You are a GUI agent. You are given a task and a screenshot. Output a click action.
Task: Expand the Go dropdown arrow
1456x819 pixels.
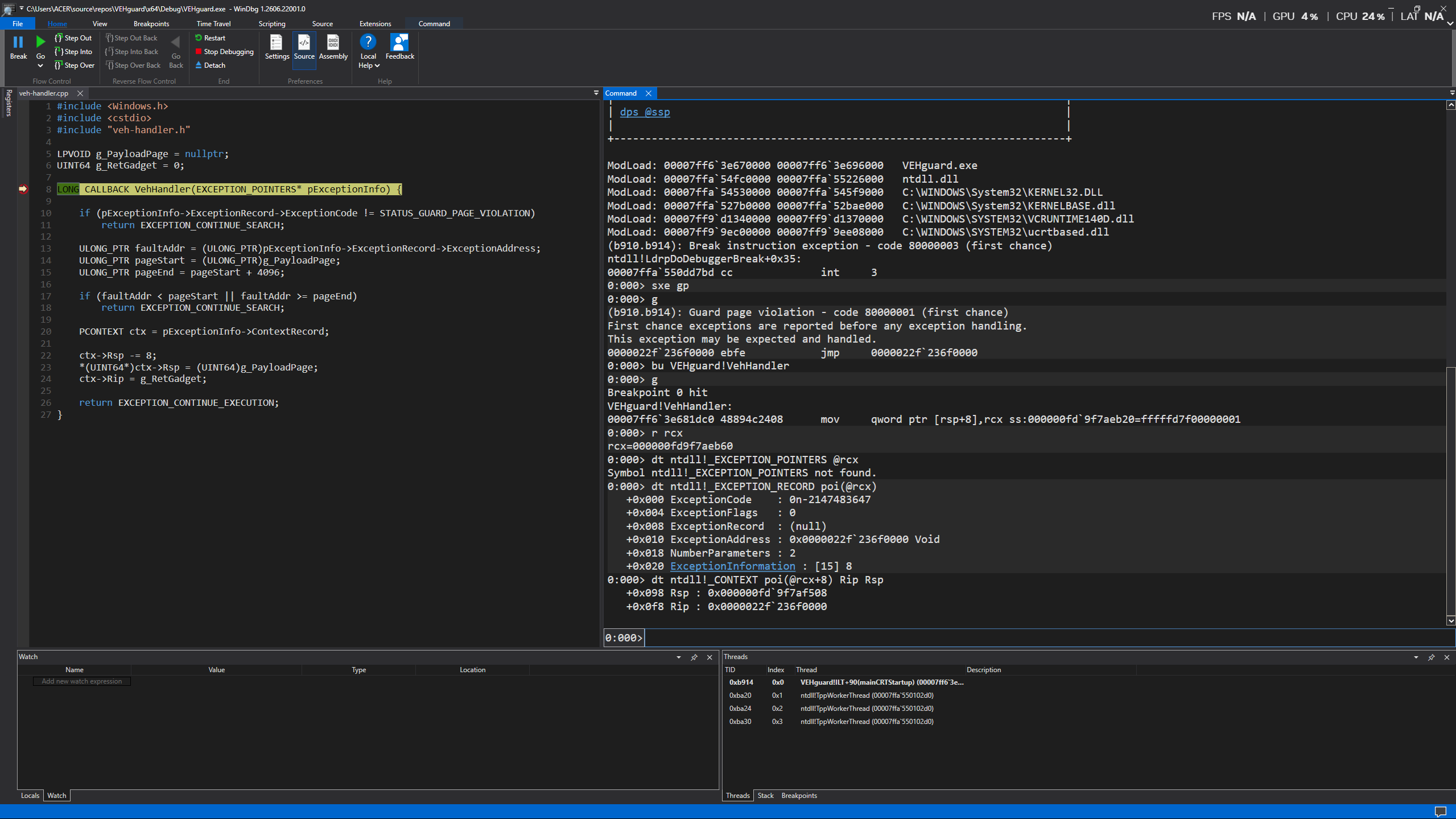point(40,66)
